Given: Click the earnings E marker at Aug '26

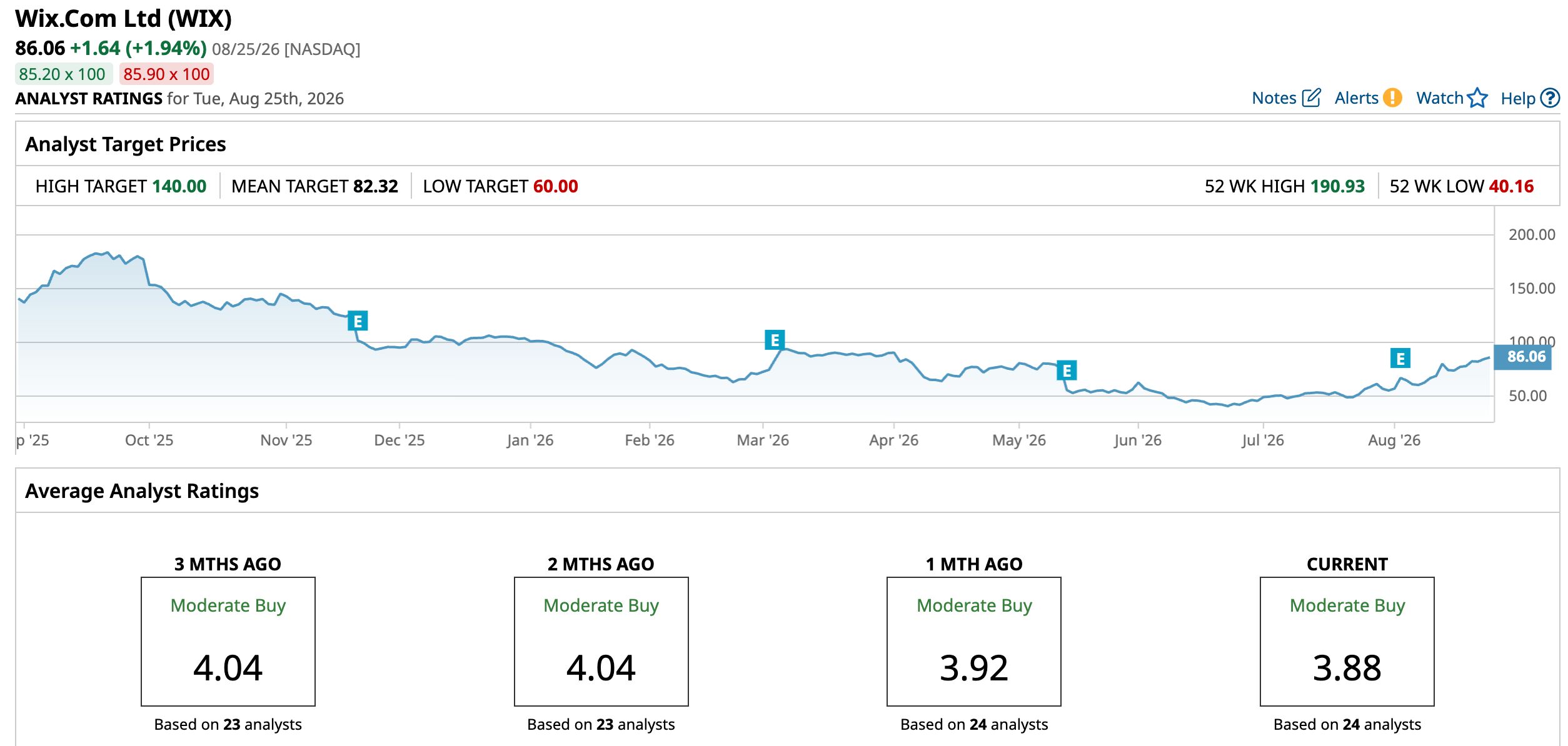Looking at the screenshot, I should click(1400, 359).
